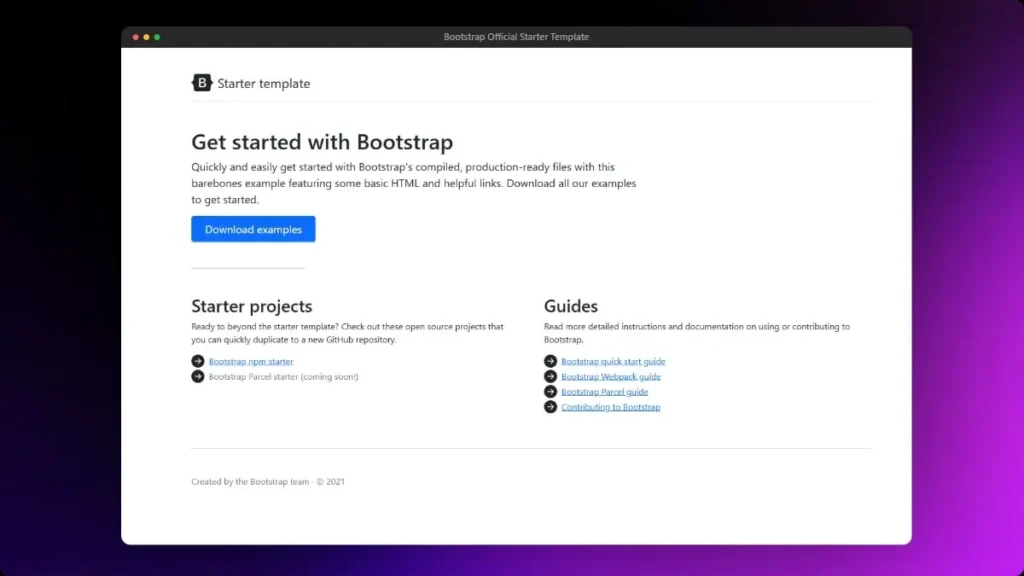The width and height of the screenshot is (1024, 576).
Task: Maximize the window with the green button
Action: coord(157,37)
